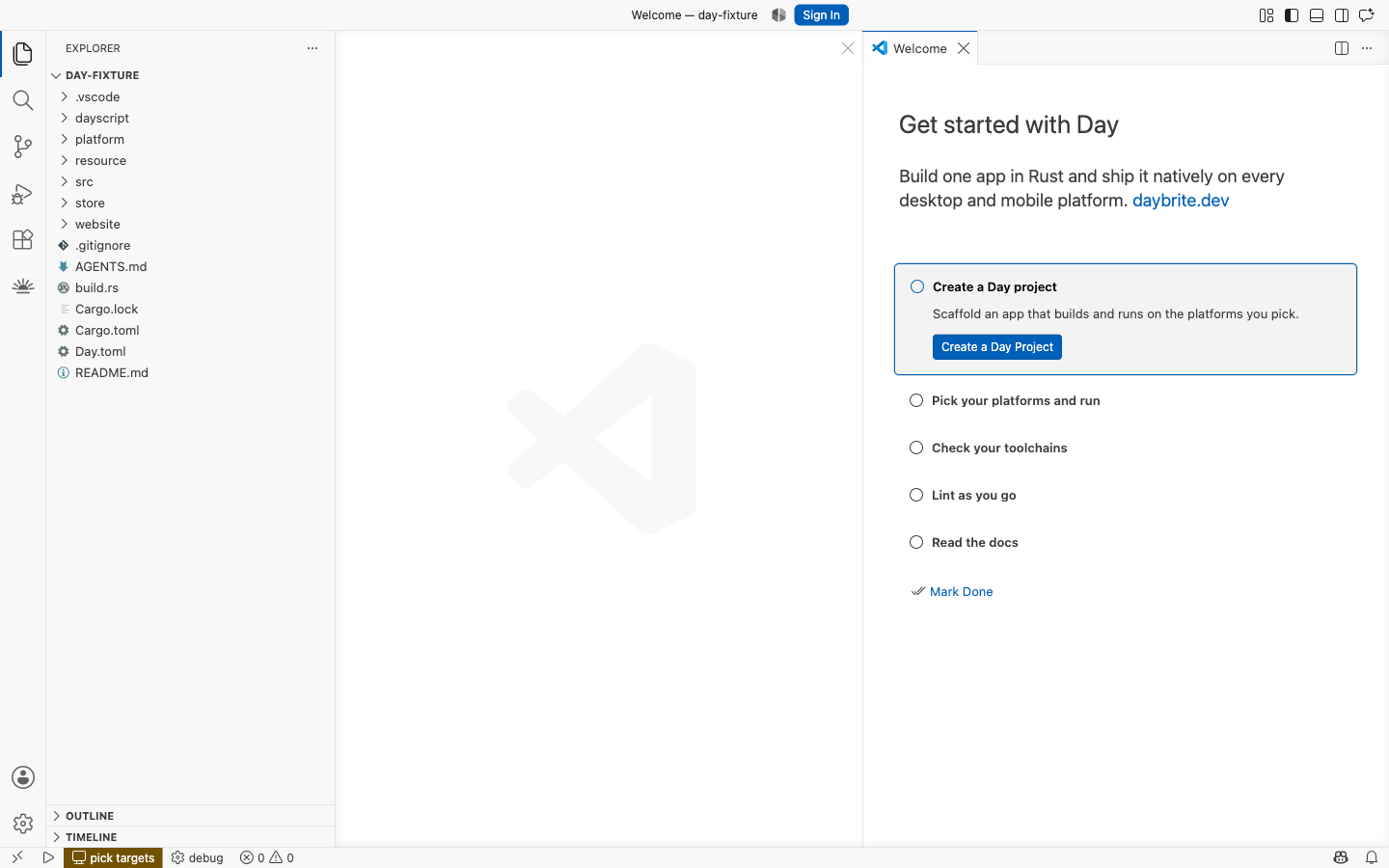Open the Cargo.toml file
The height and width of the screenshot is (868, 1389).
pos(191,330)
